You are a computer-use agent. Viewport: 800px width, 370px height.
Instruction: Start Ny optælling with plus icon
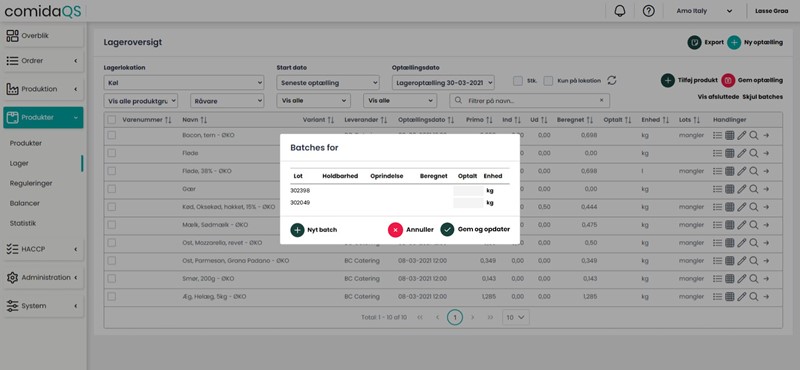(x=734, y=42)
